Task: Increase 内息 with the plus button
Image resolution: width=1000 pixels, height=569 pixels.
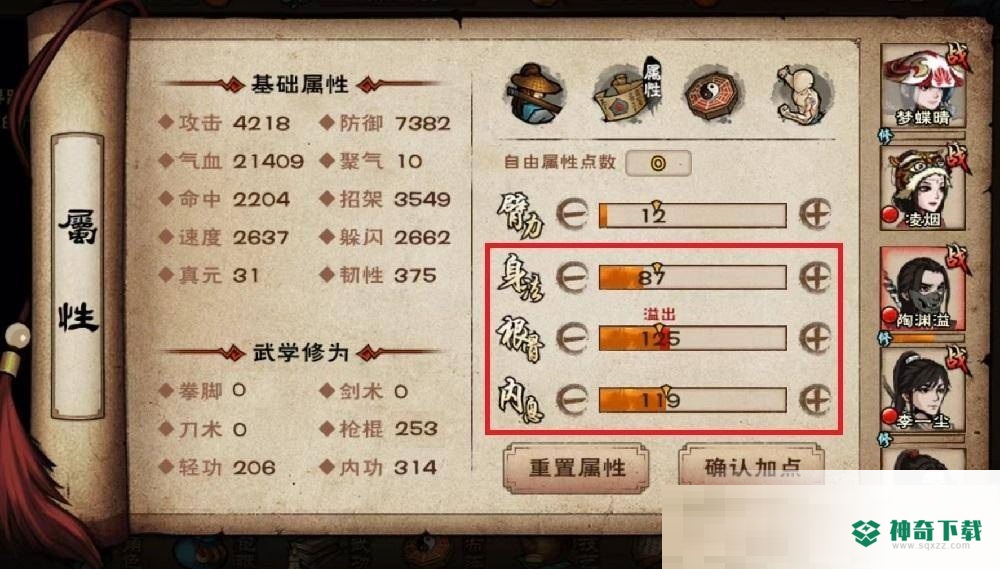Action: 815,400
